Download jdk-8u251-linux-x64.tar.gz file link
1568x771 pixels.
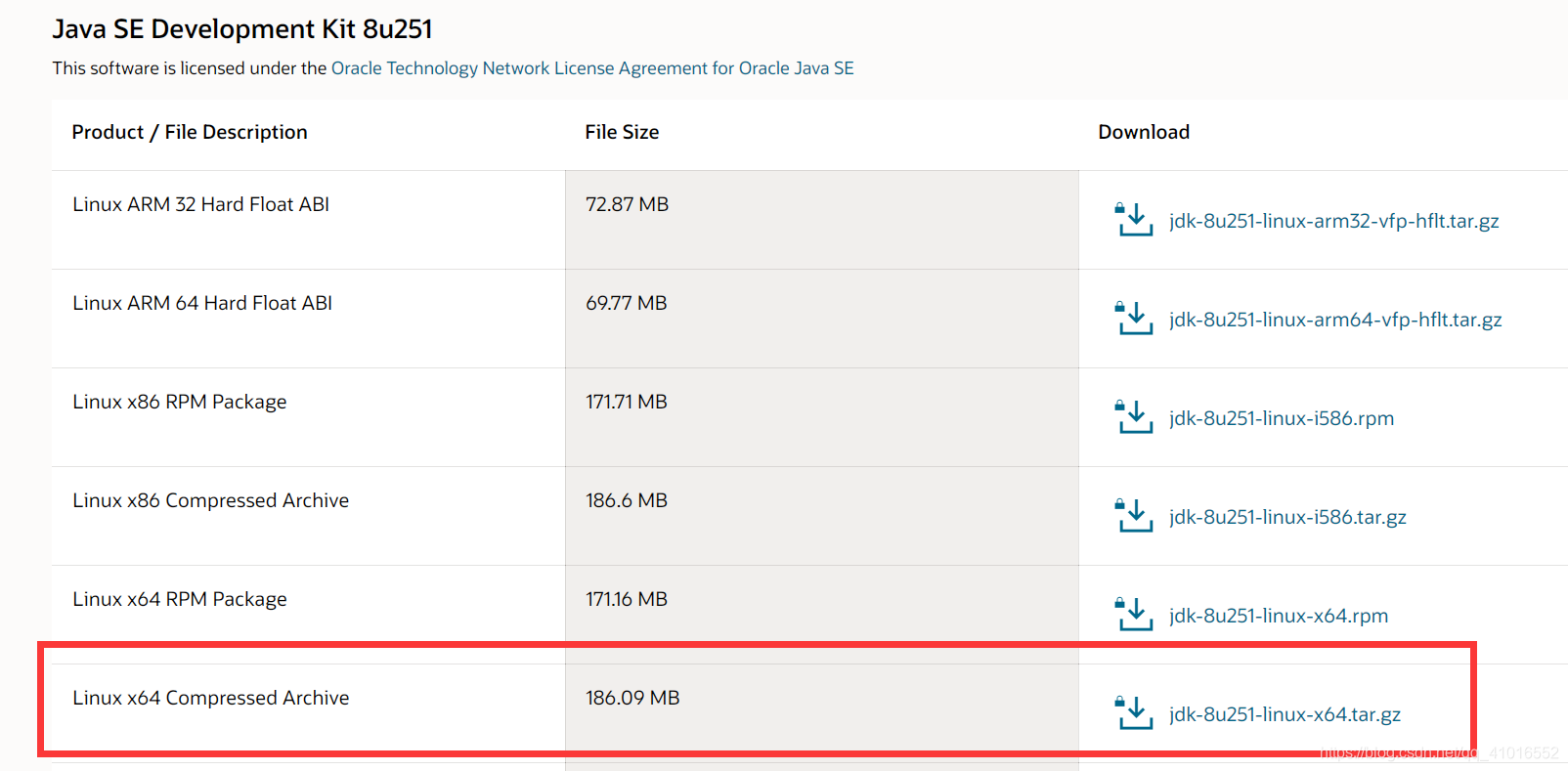[x=1285, y=714]
